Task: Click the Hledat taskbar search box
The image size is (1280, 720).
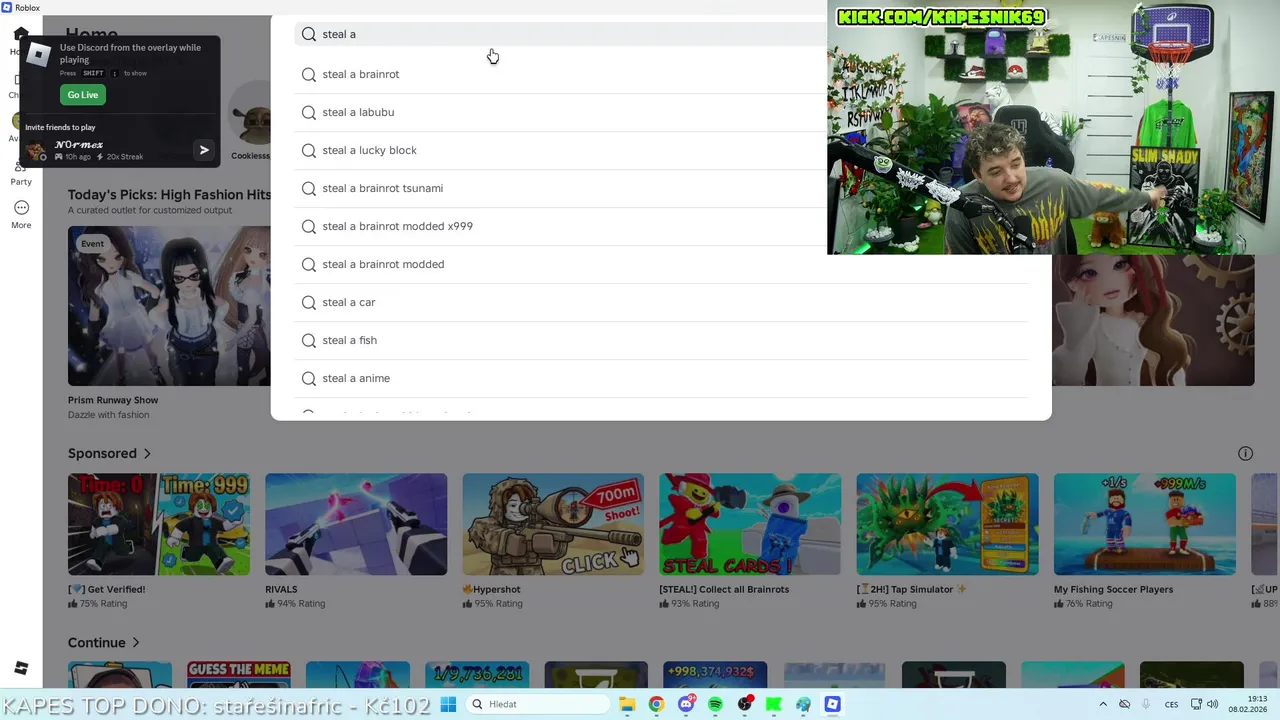Action: 537,704
